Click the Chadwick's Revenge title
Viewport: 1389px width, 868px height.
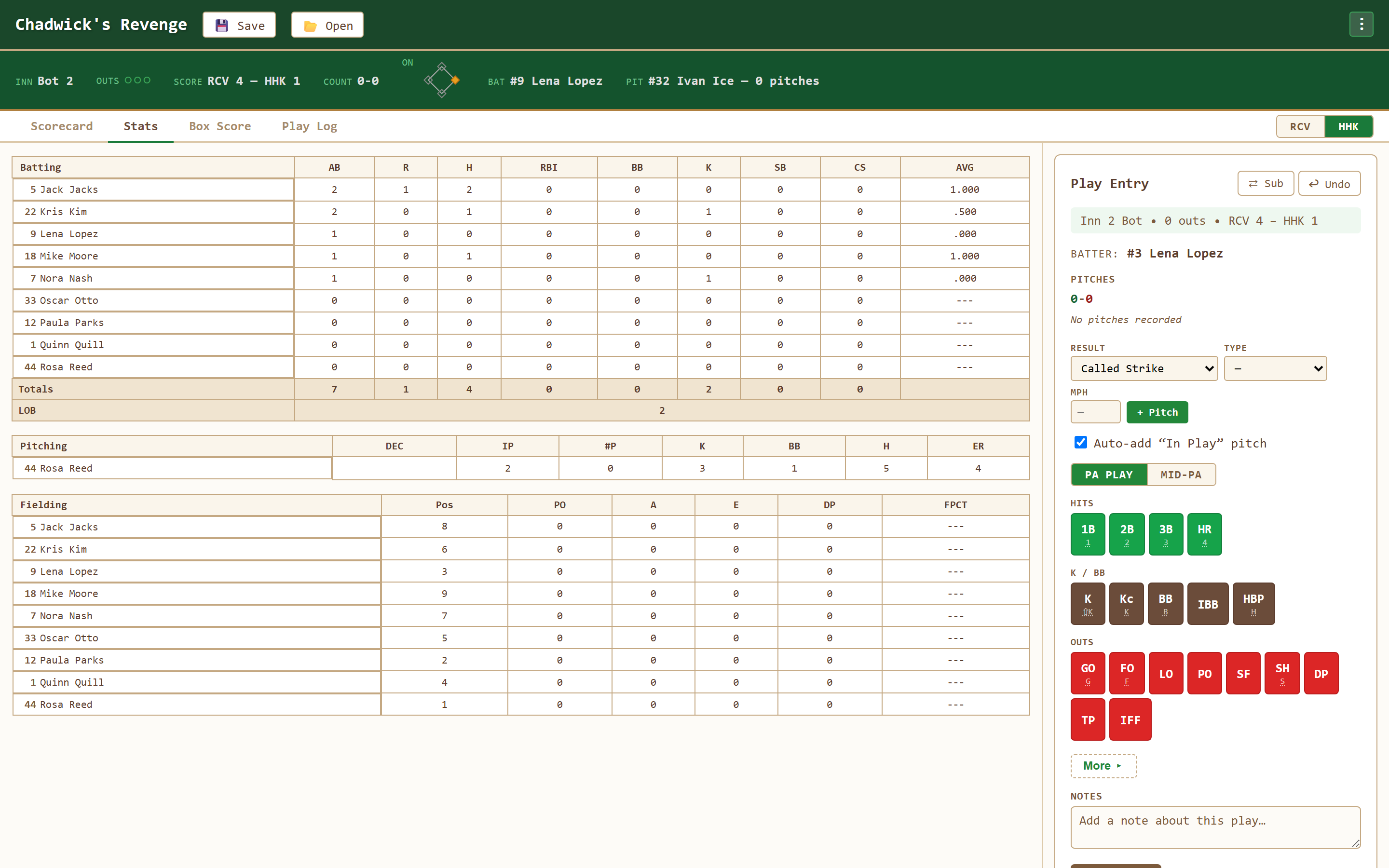101,24
